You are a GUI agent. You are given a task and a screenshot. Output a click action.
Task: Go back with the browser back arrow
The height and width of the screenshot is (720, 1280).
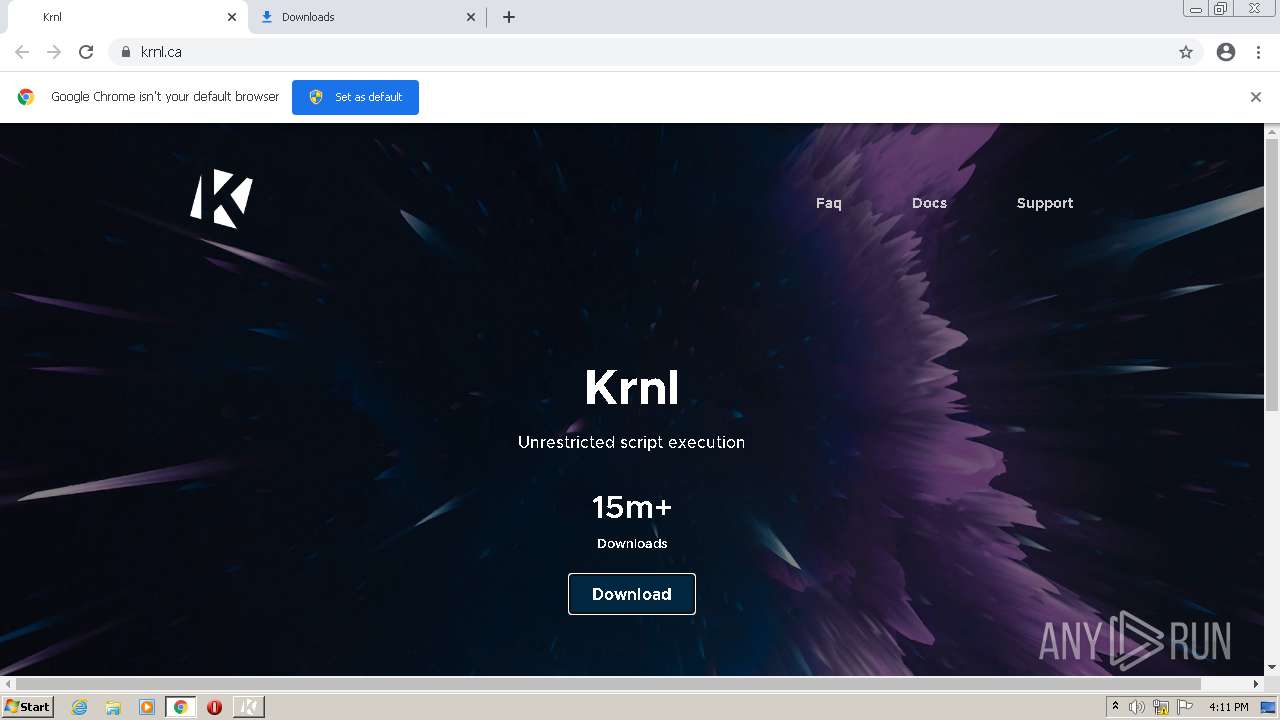pos(22,52)
